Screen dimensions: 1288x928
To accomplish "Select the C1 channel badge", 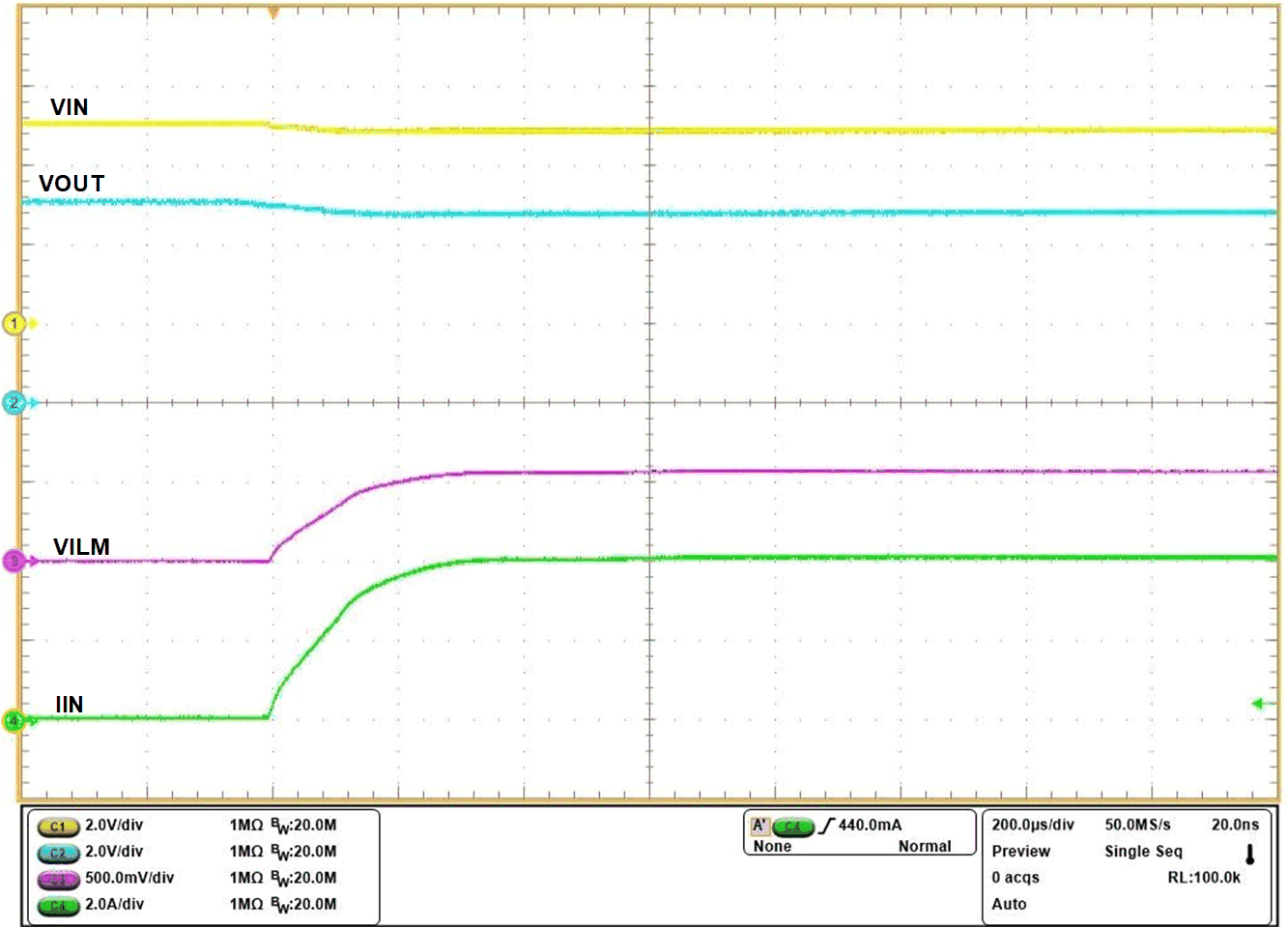I will pos(58,826).
